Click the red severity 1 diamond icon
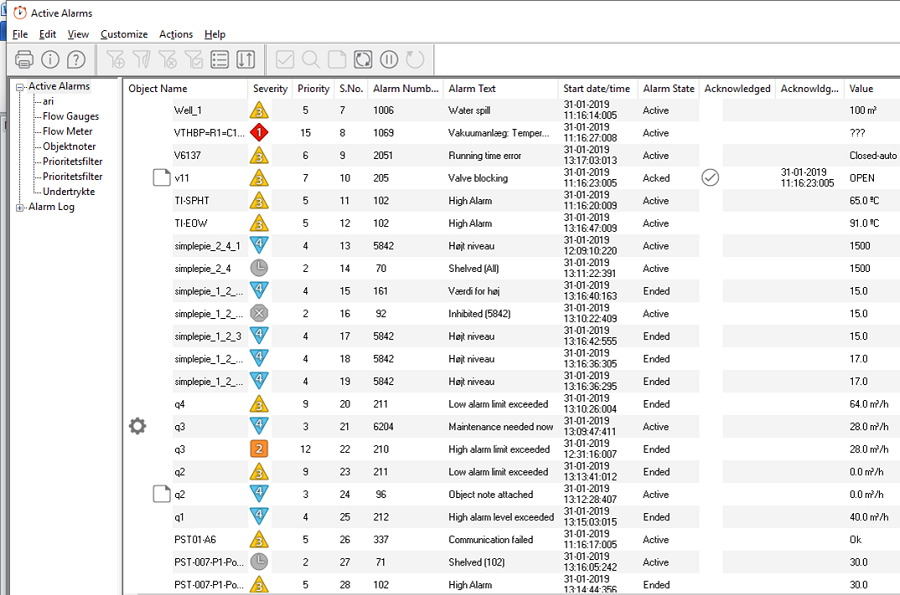The height and width of the screenshot is (595, 900). point(259,133)
